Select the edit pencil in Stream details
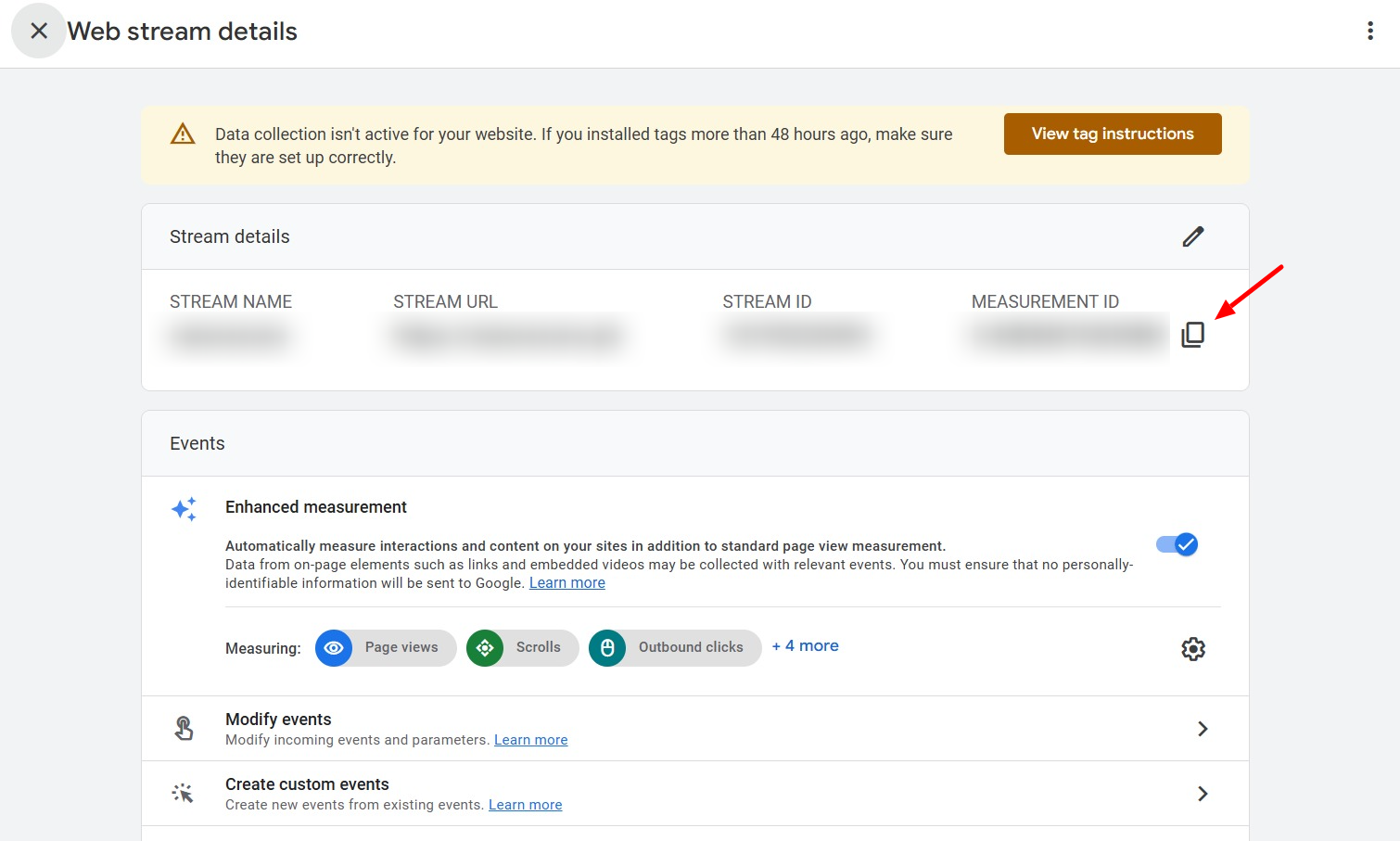This screenshot has height=841, width=1400. [1192, 236]
